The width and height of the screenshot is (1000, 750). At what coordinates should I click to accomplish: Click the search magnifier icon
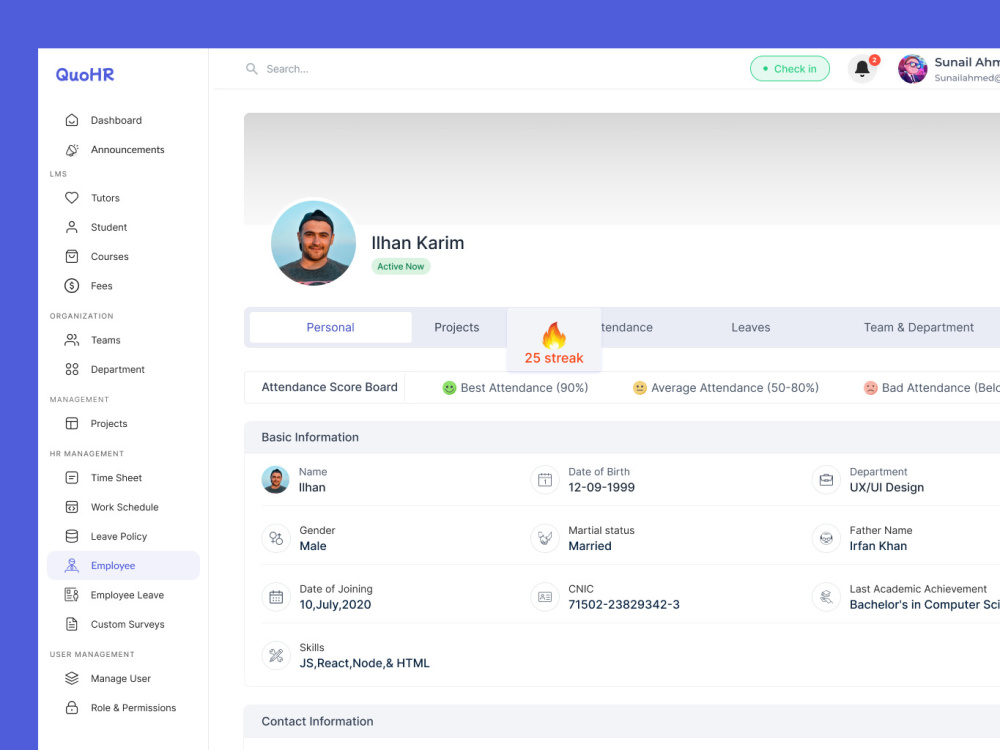[x=252, y=69]
